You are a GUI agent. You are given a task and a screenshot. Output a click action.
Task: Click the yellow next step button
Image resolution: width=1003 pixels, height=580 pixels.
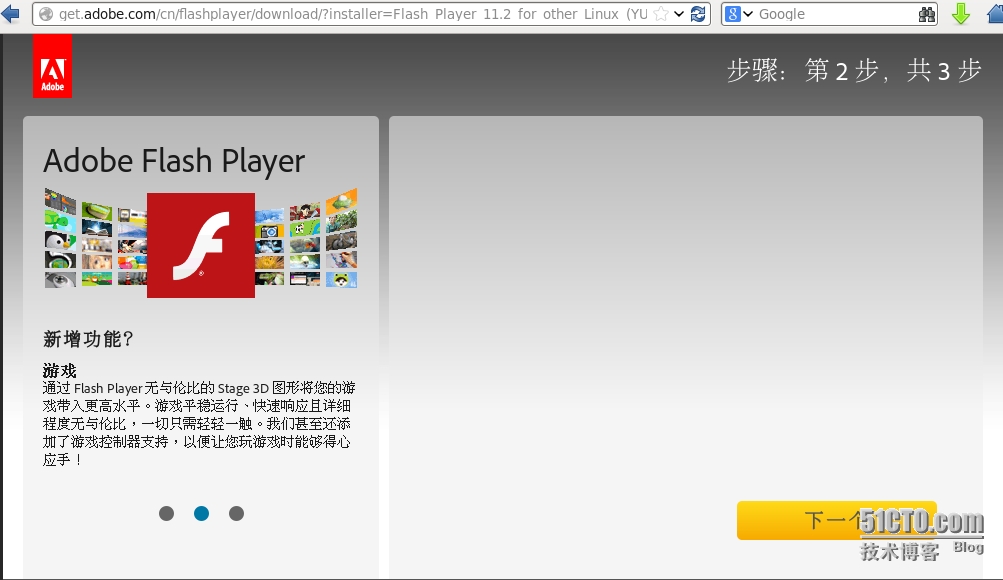coord(837,521)
